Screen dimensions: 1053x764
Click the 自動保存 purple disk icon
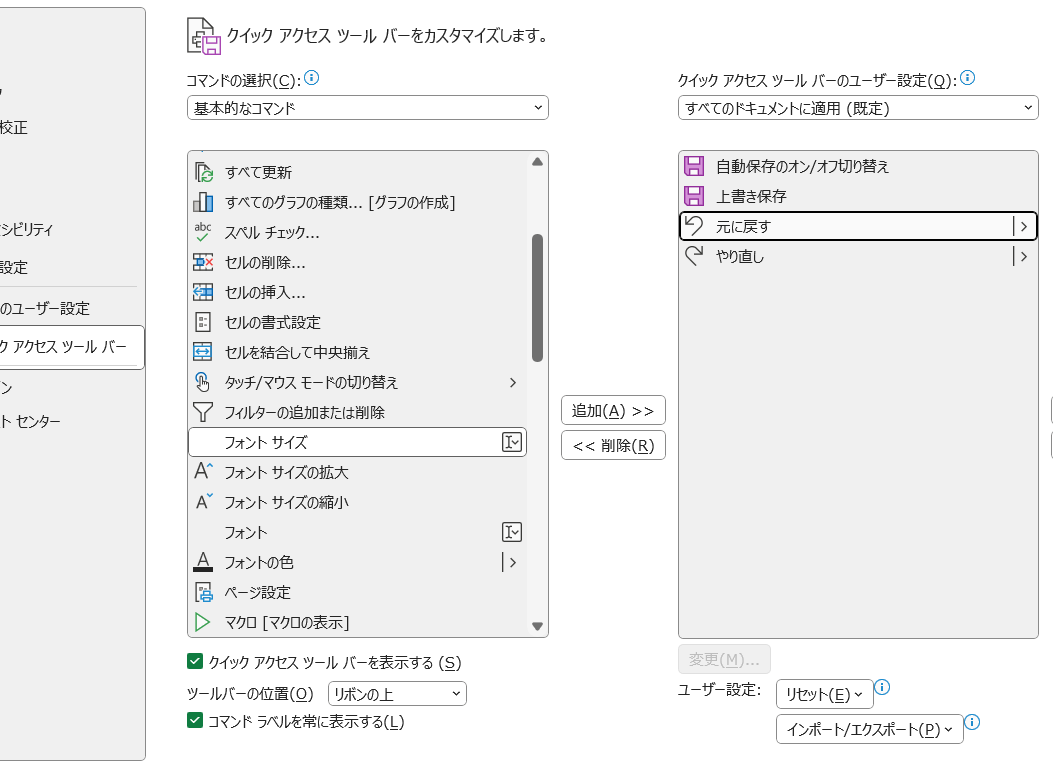point(694,166)
